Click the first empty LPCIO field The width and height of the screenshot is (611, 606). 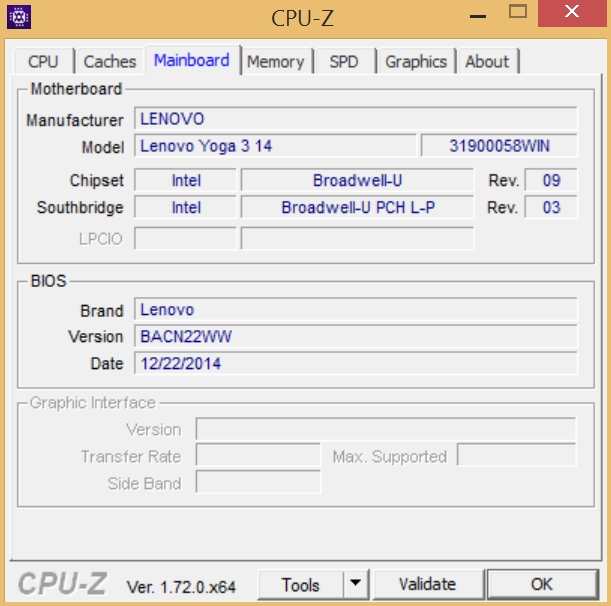185,238
